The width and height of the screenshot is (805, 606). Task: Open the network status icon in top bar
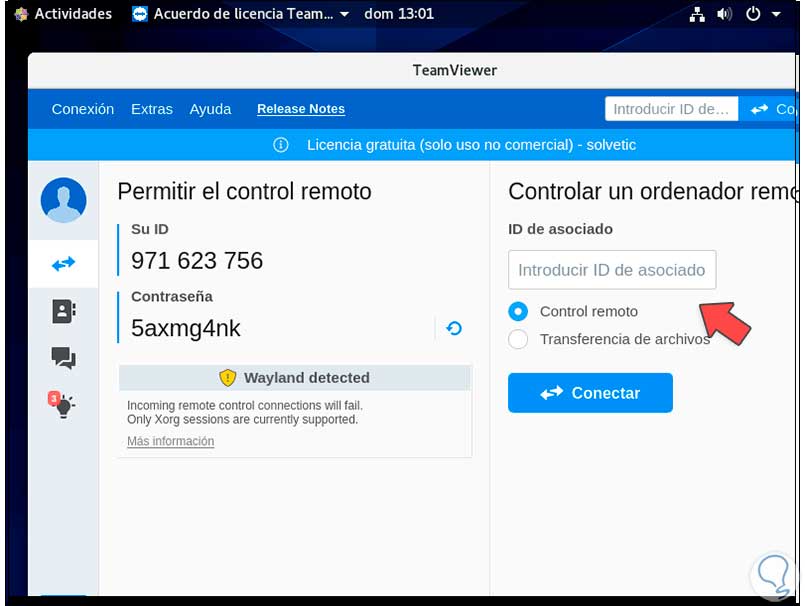pos(697,14)
